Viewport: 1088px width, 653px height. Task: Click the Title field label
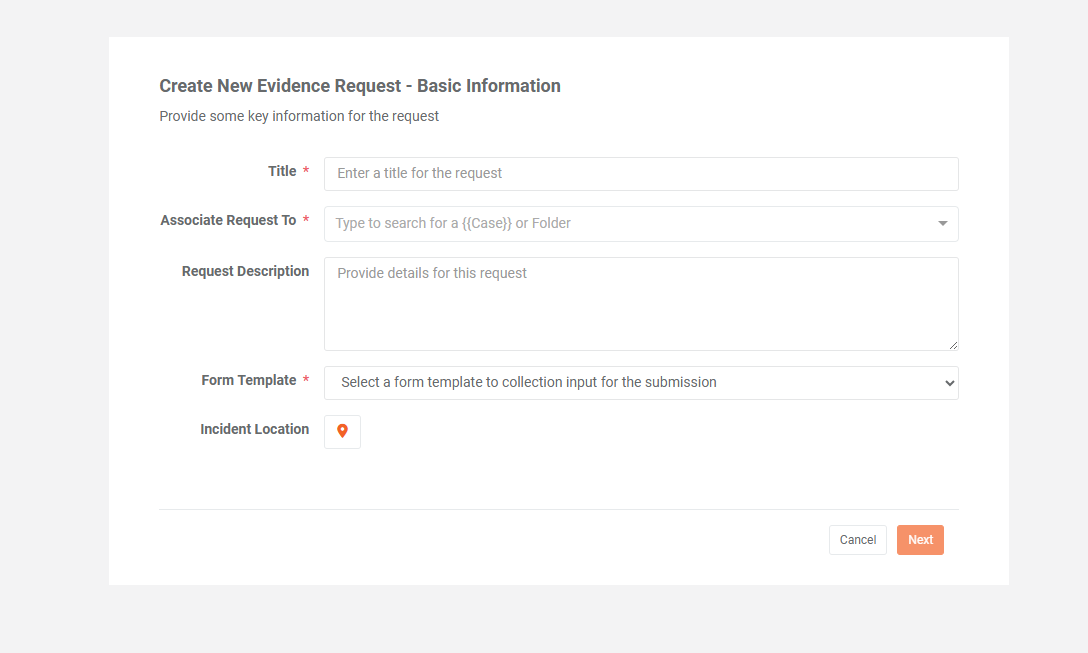[x=282, y=170]
